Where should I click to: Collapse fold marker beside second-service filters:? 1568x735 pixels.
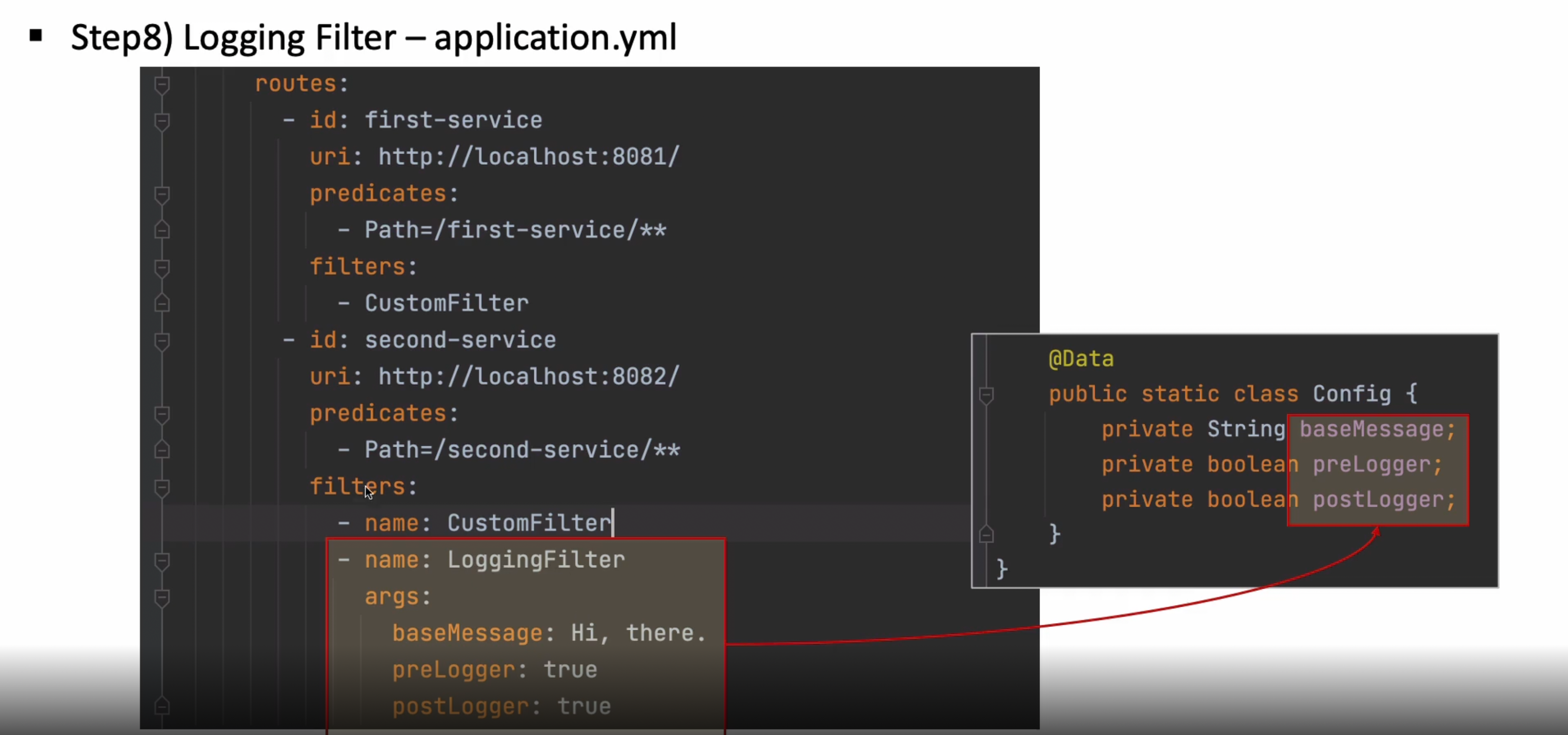[161, 487]
